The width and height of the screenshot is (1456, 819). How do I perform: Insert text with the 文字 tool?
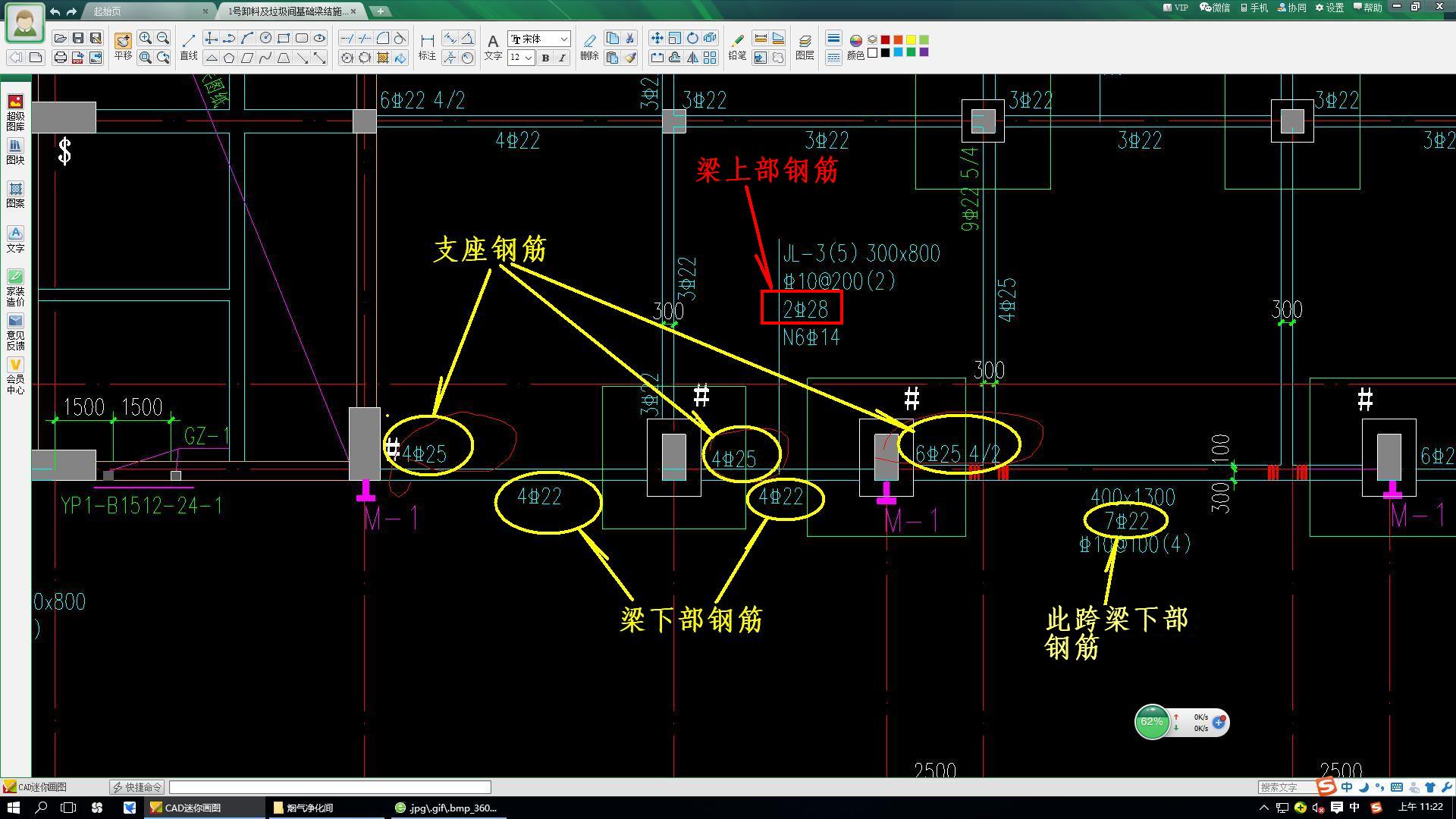coord(493,46)
